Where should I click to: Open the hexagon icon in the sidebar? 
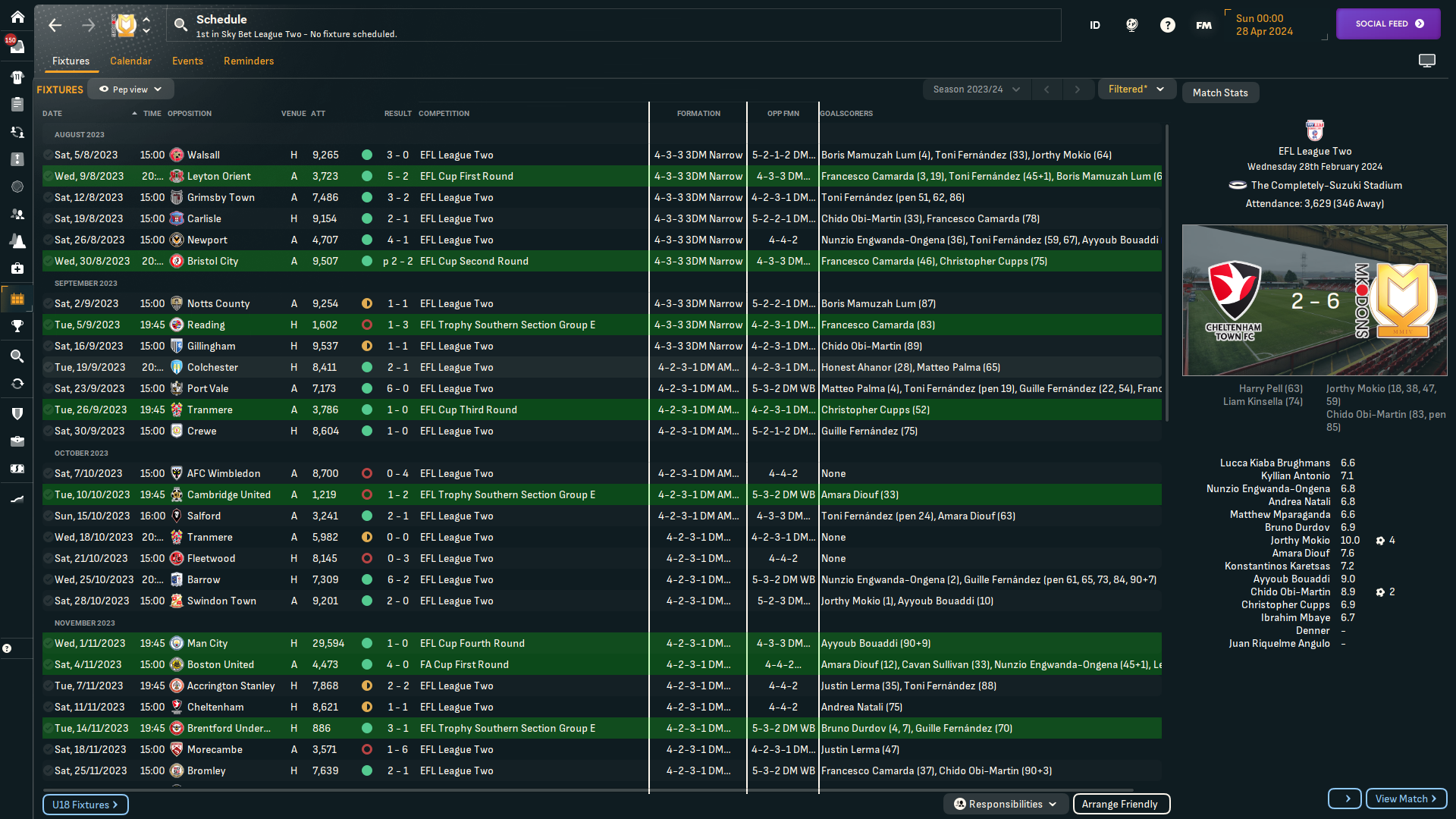pos(17,187)
